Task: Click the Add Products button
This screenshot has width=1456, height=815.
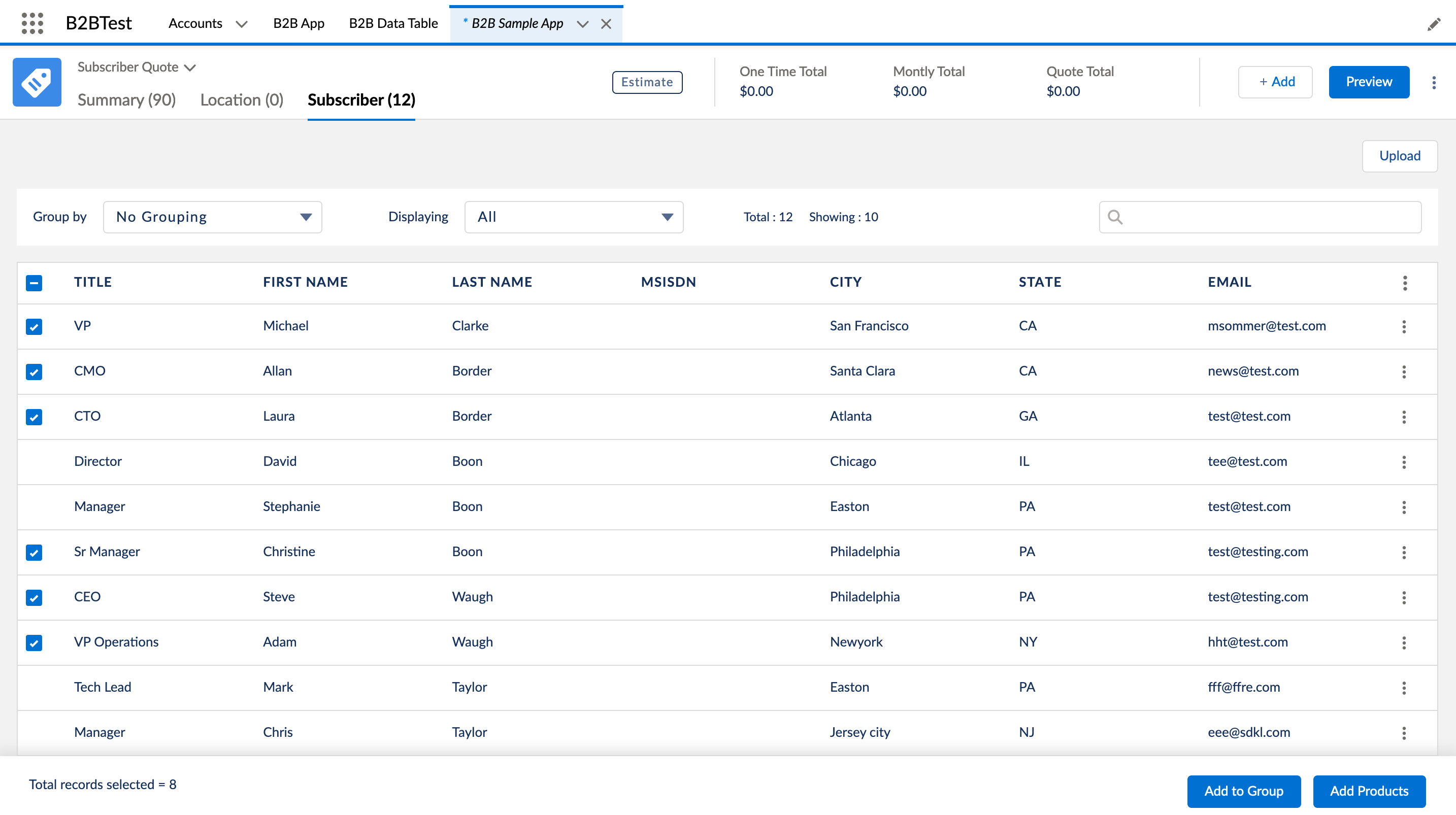Action: 1369,791
